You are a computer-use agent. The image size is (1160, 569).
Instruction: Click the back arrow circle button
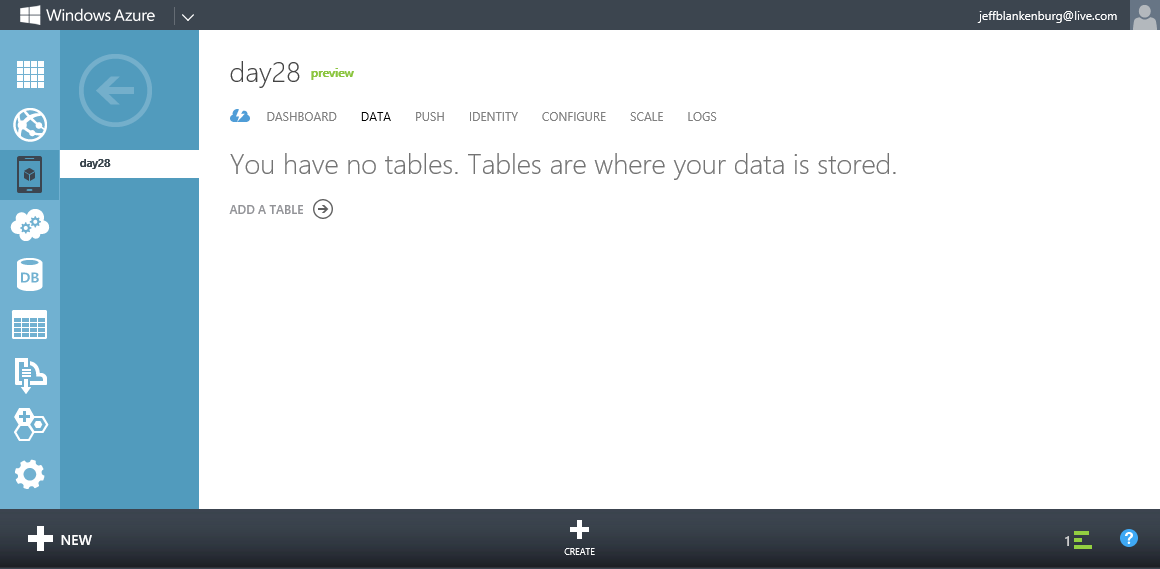coord(115,92)
